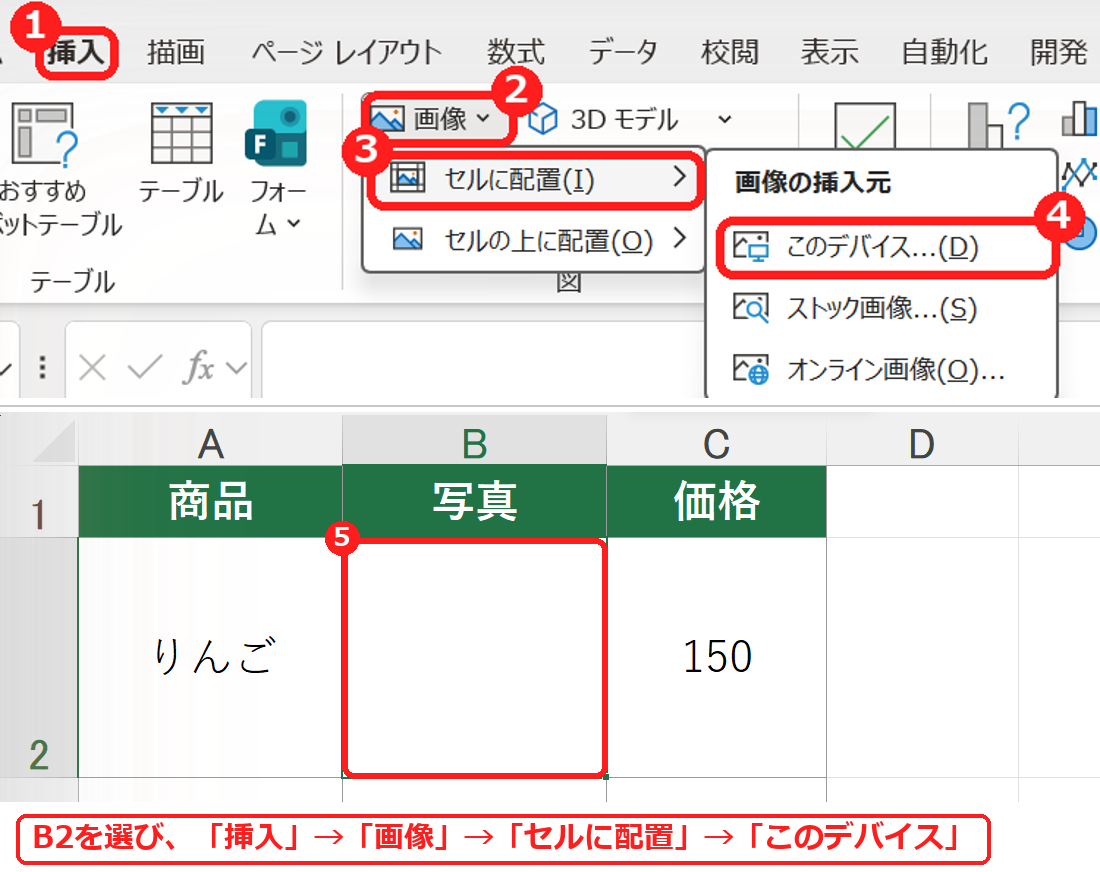
Task: Click the formula bar three-dot handle
Action: pos(43,368)
